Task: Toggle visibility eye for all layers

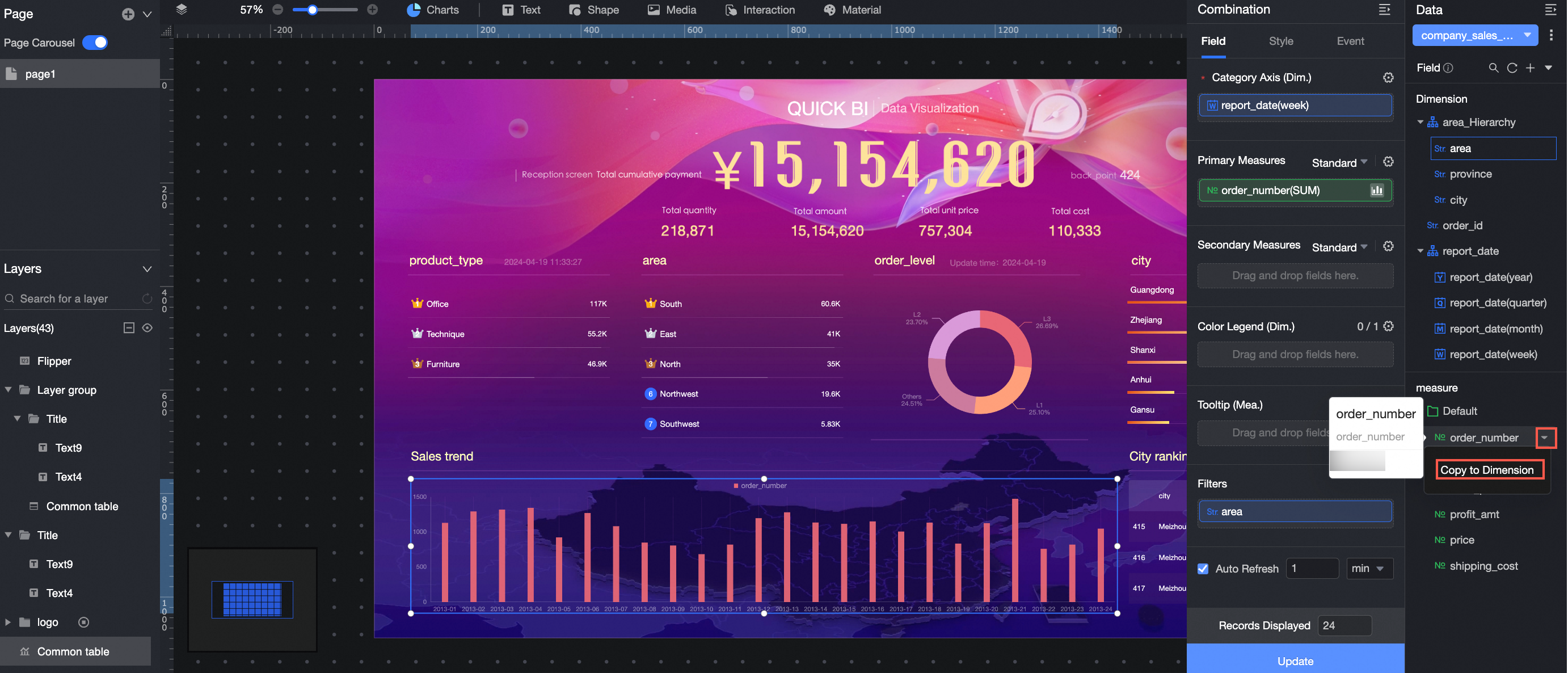Action: tap(147, 327)
